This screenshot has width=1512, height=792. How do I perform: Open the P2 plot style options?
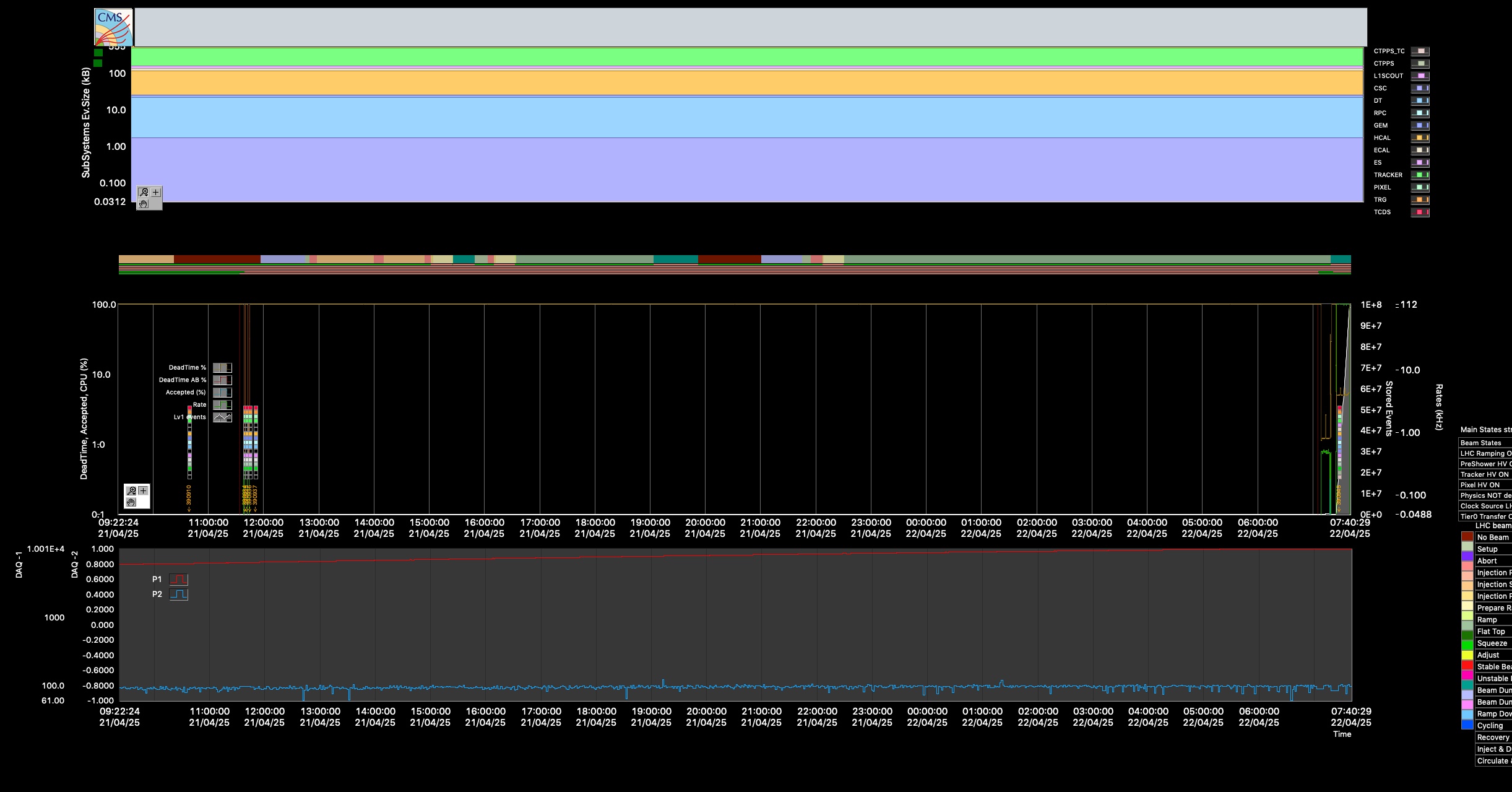(179, 594)
